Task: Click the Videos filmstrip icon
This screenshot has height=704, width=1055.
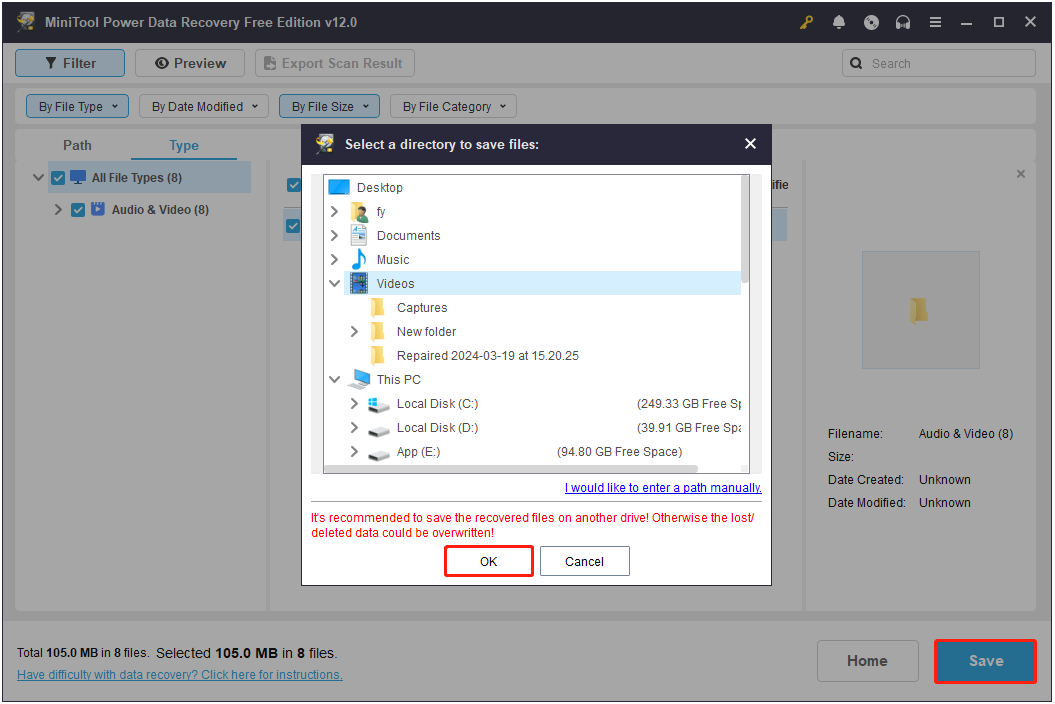Action: tap(359, 283)
